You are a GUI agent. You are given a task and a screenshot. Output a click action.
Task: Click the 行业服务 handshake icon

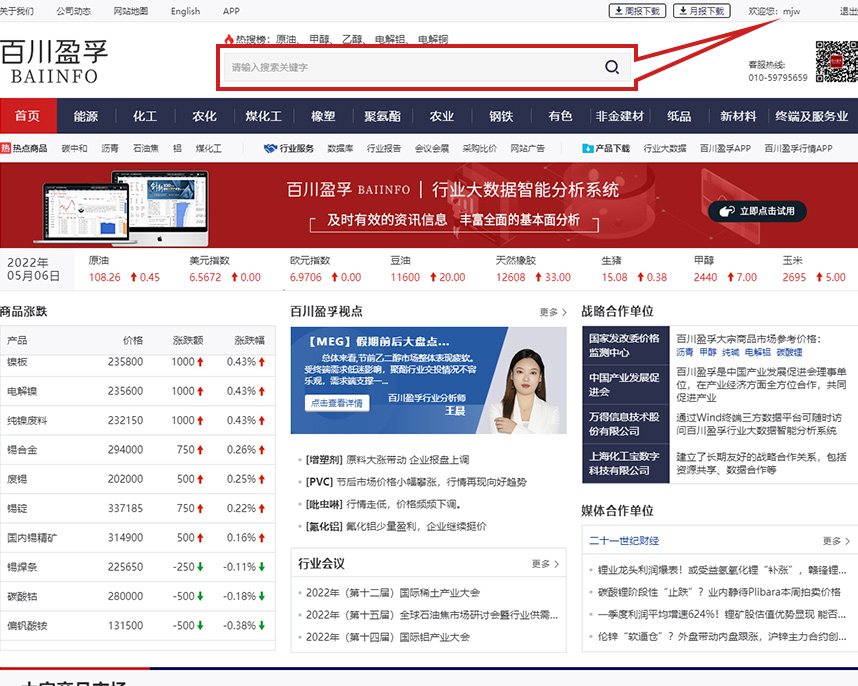click(269, 148)
